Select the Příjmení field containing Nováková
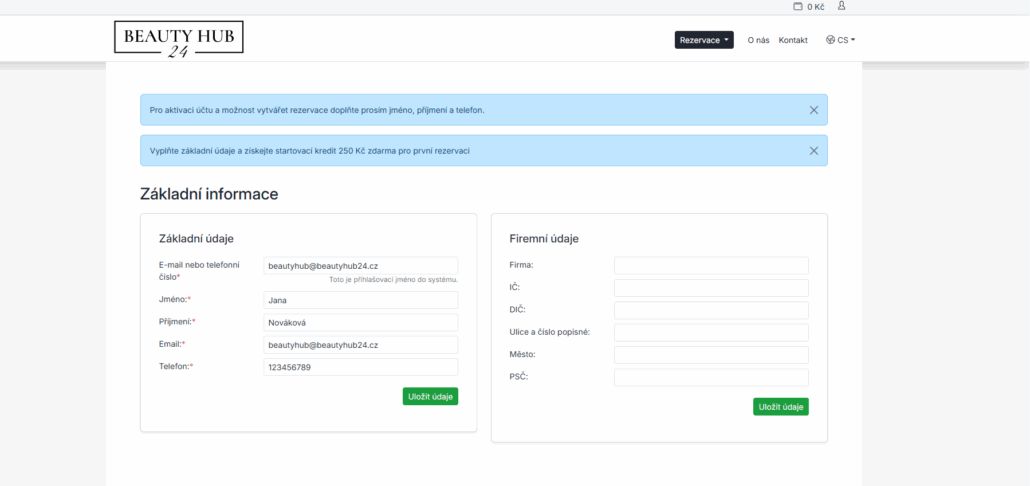This screenshot has height=486, width=1030. coord(360,323)
